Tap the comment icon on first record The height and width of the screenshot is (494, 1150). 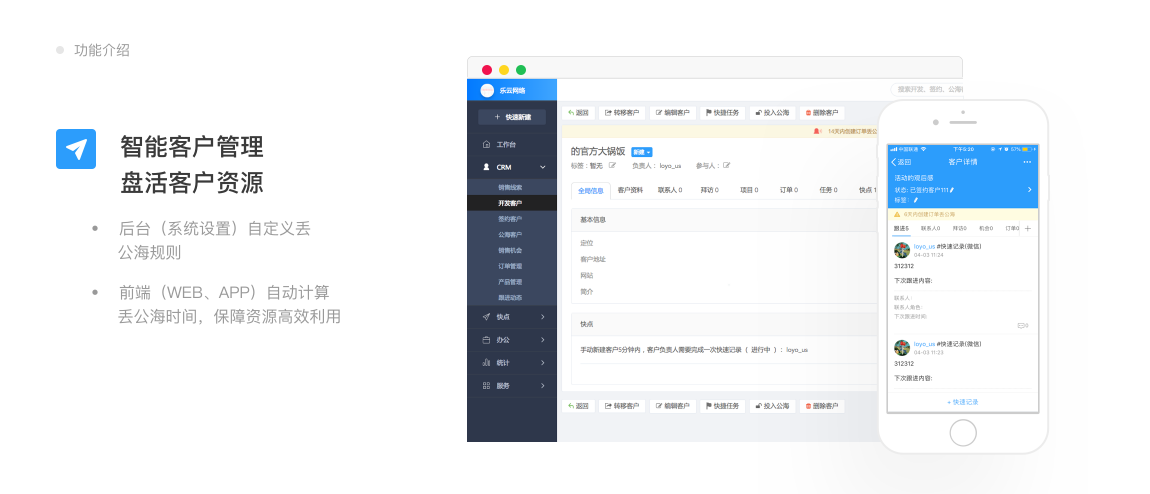pos(1022,325)
